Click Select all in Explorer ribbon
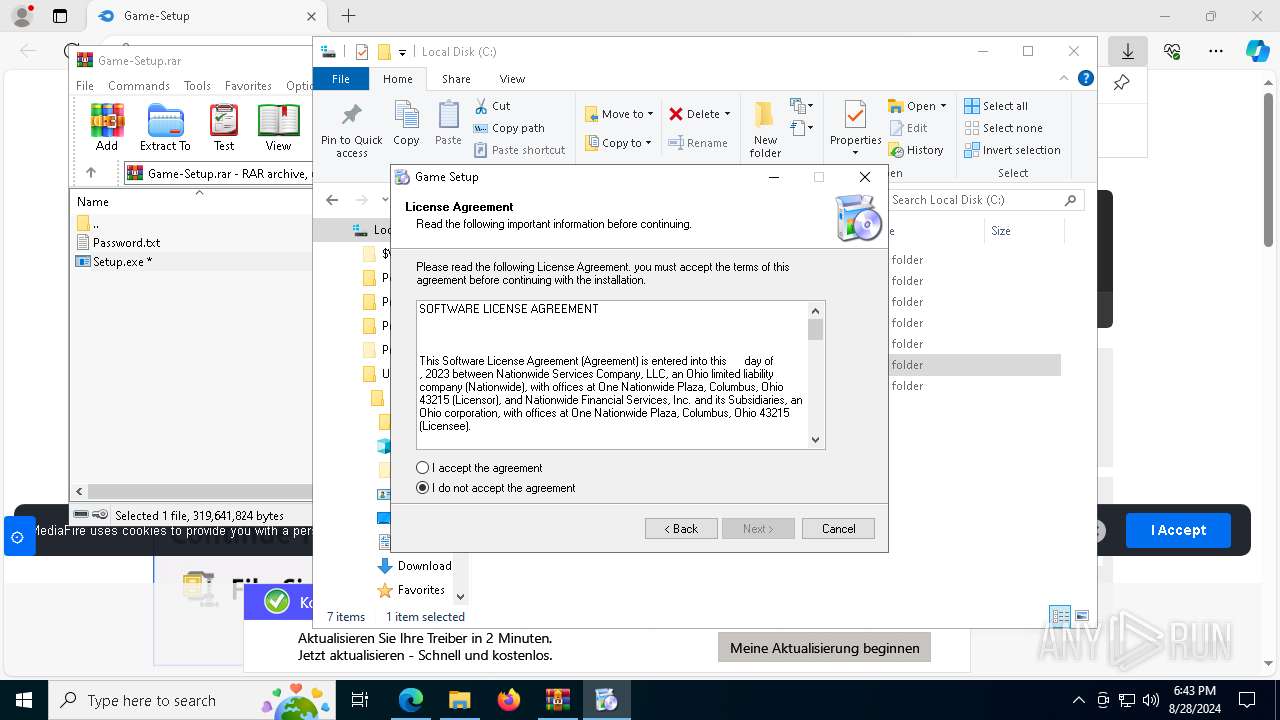 pos(996,106)
